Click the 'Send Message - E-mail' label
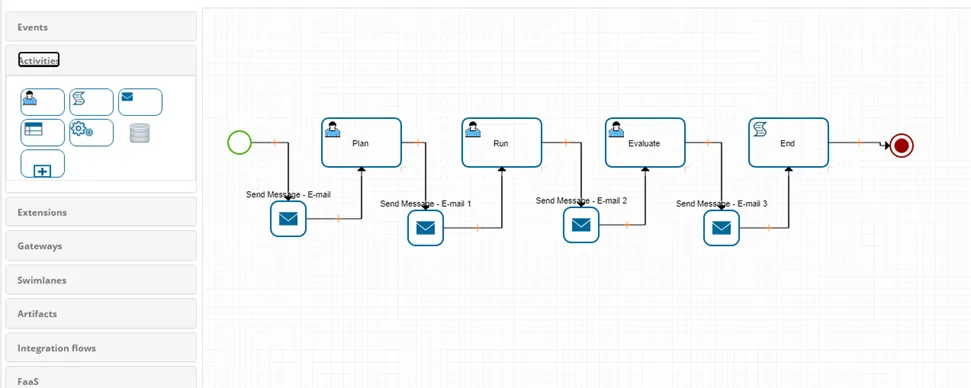Viewport: 971px width, 388px height. [288, 194]
